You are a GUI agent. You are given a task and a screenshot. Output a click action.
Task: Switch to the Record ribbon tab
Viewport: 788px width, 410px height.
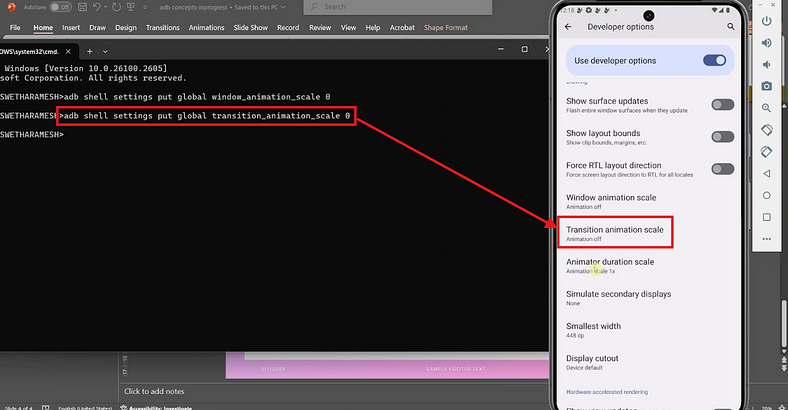[x=288, y=28]
